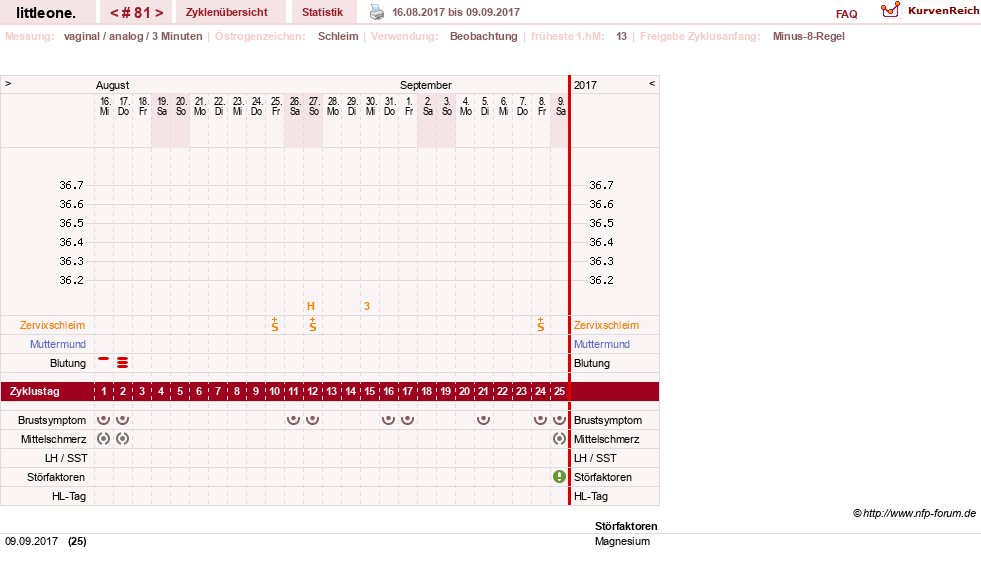Click the Brustsymptom icon on cycle day 1
Viewport: 981px width, 565px height.
pos(103,420)
